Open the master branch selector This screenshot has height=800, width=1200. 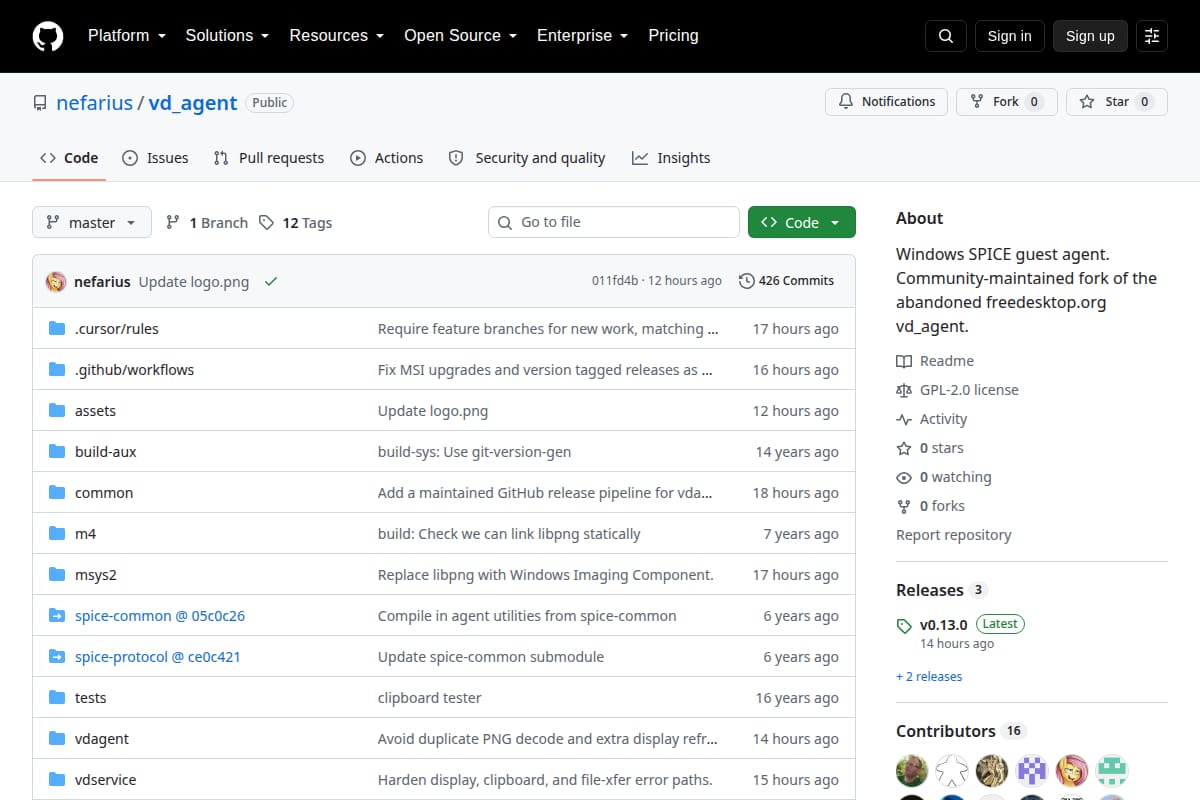pos(92,222)
